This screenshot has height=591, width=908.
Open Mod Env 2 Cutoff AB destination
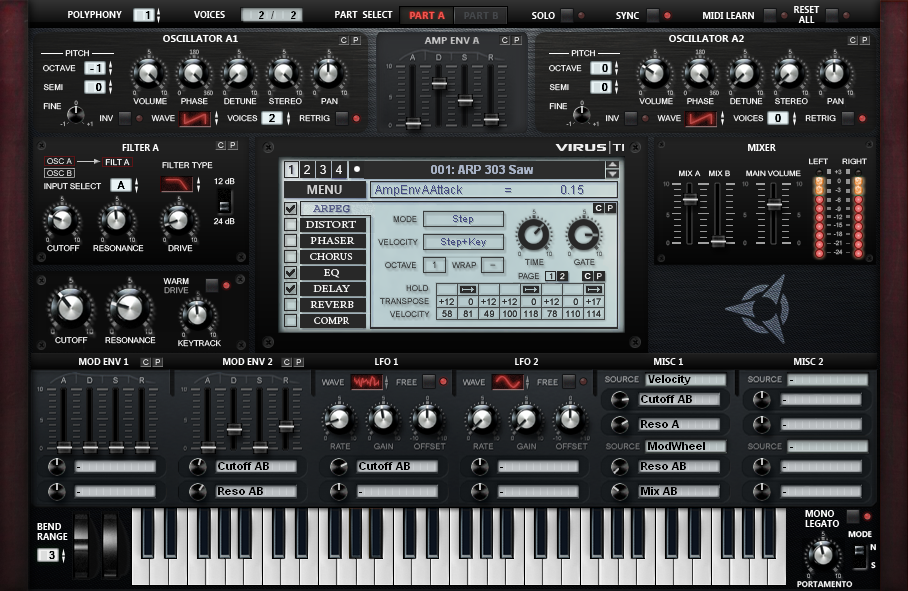(x=256, y=467)
